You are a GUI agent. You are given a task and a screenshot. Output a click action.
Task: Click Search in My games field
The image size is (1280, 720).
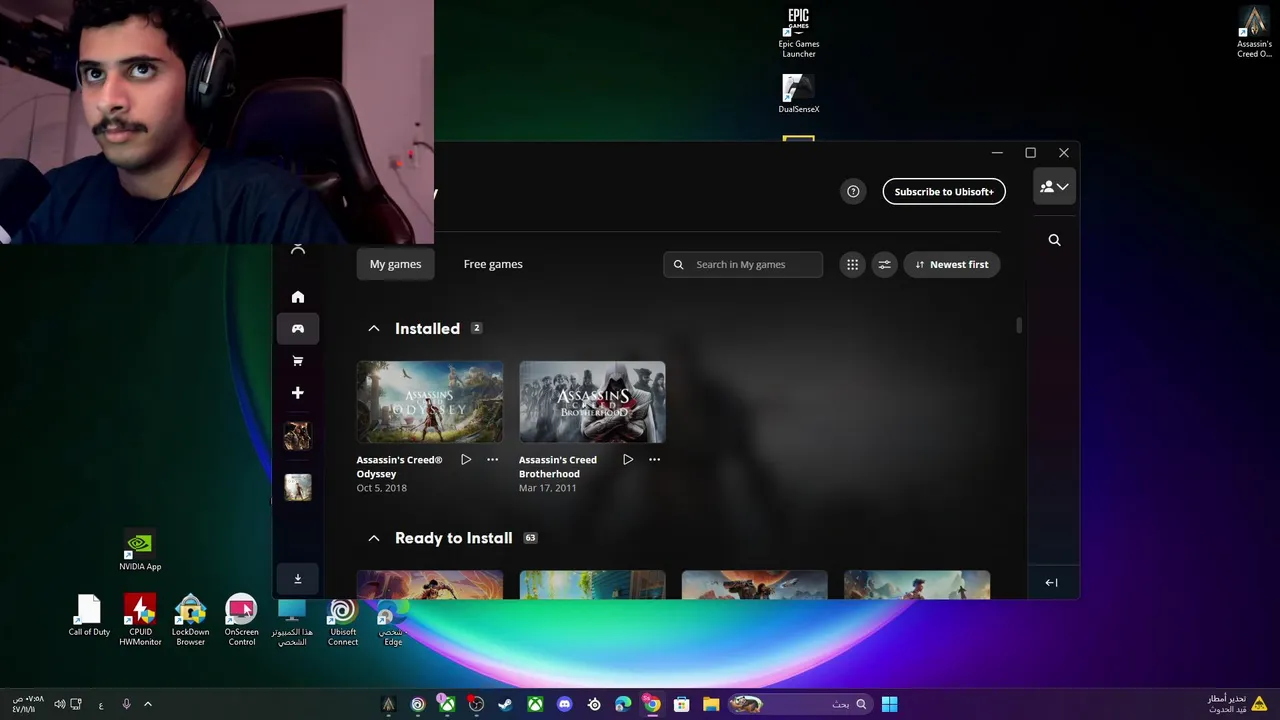point(743,264)
